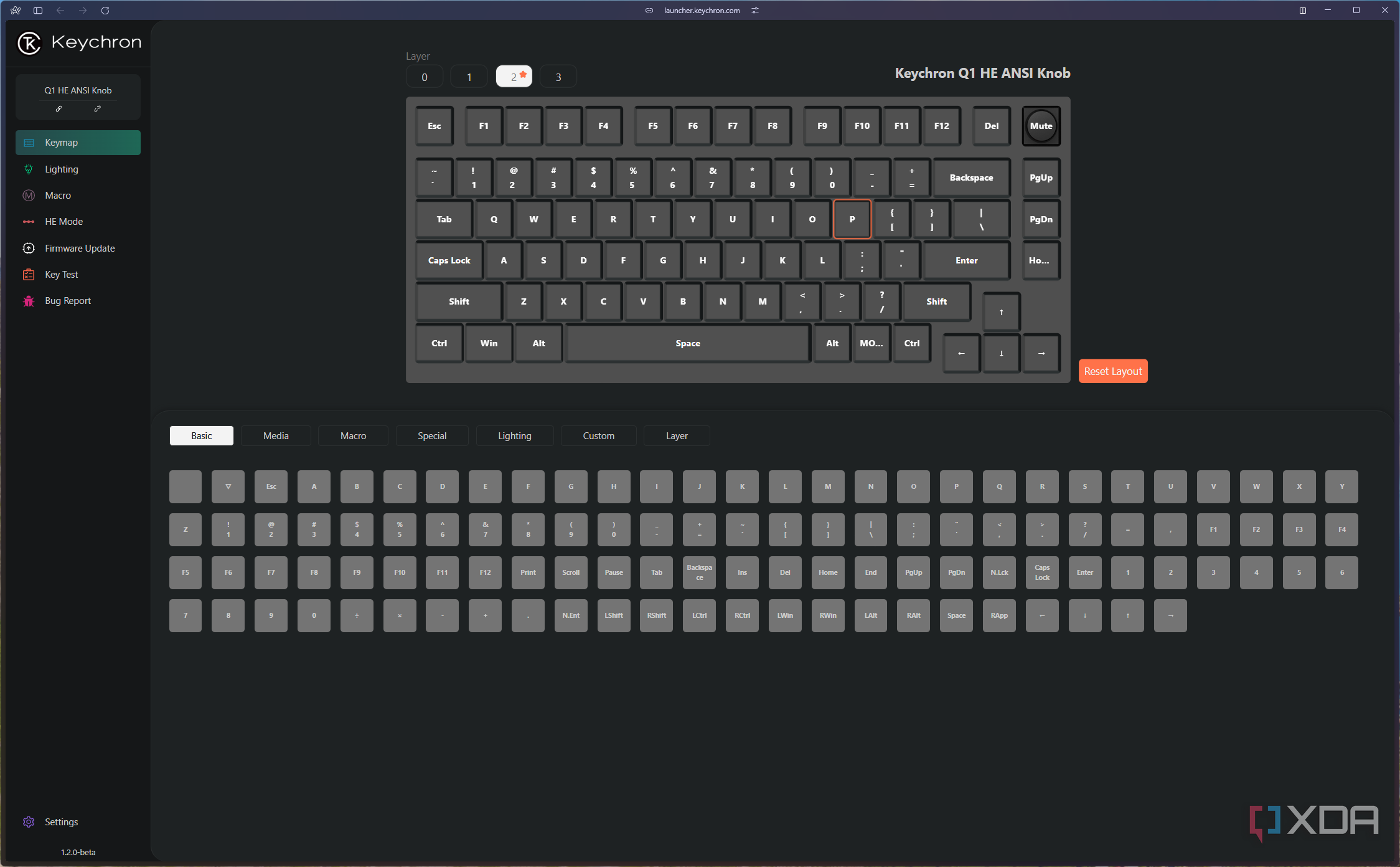Screen dimensions: 1400x867
Task: Pick the Print keycode
Action: coord(528,572)
